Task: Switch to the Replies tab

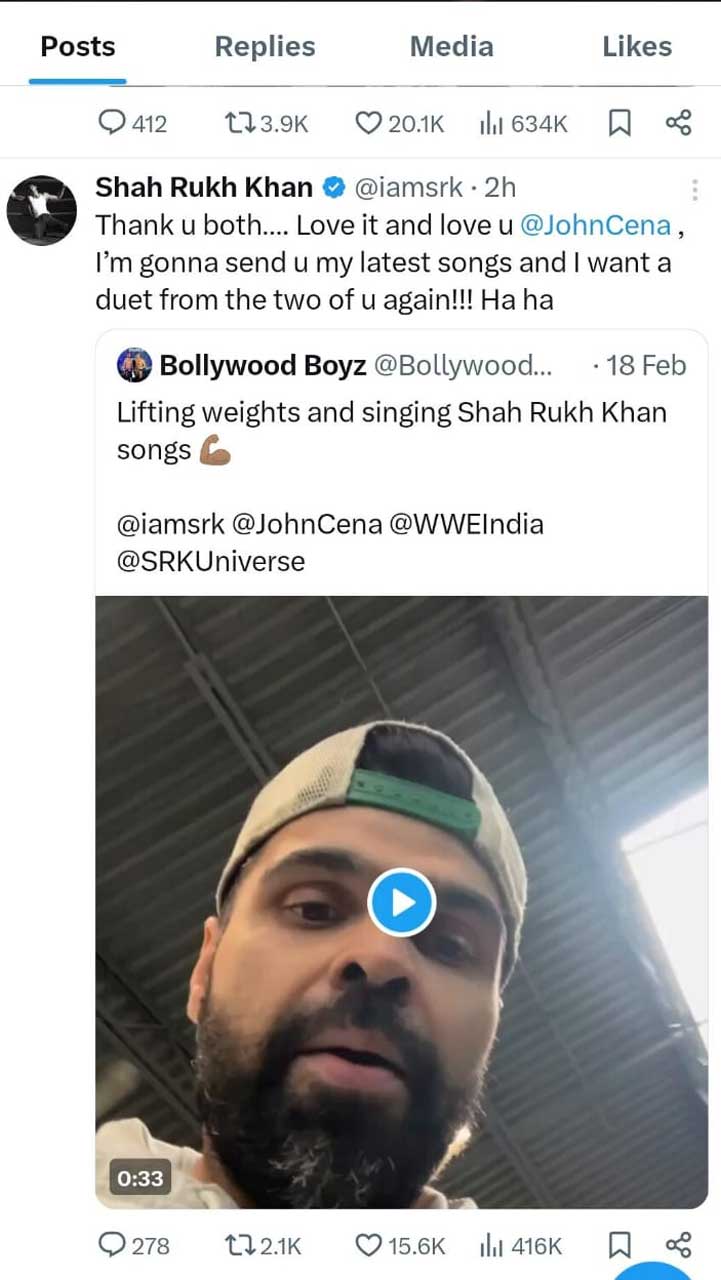Action: [x=264, y=46]
